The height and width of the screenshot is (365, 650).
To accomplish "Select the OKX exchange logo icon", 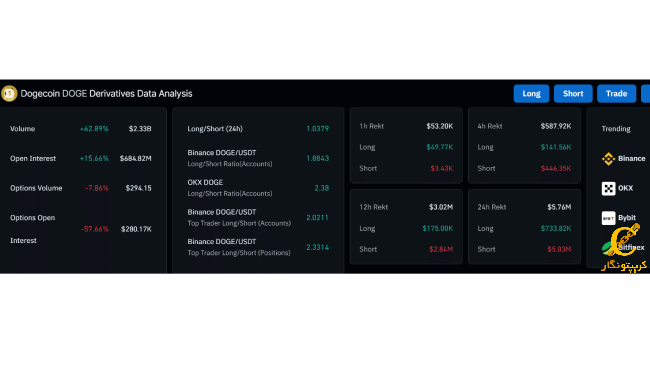I will (608, 188).
